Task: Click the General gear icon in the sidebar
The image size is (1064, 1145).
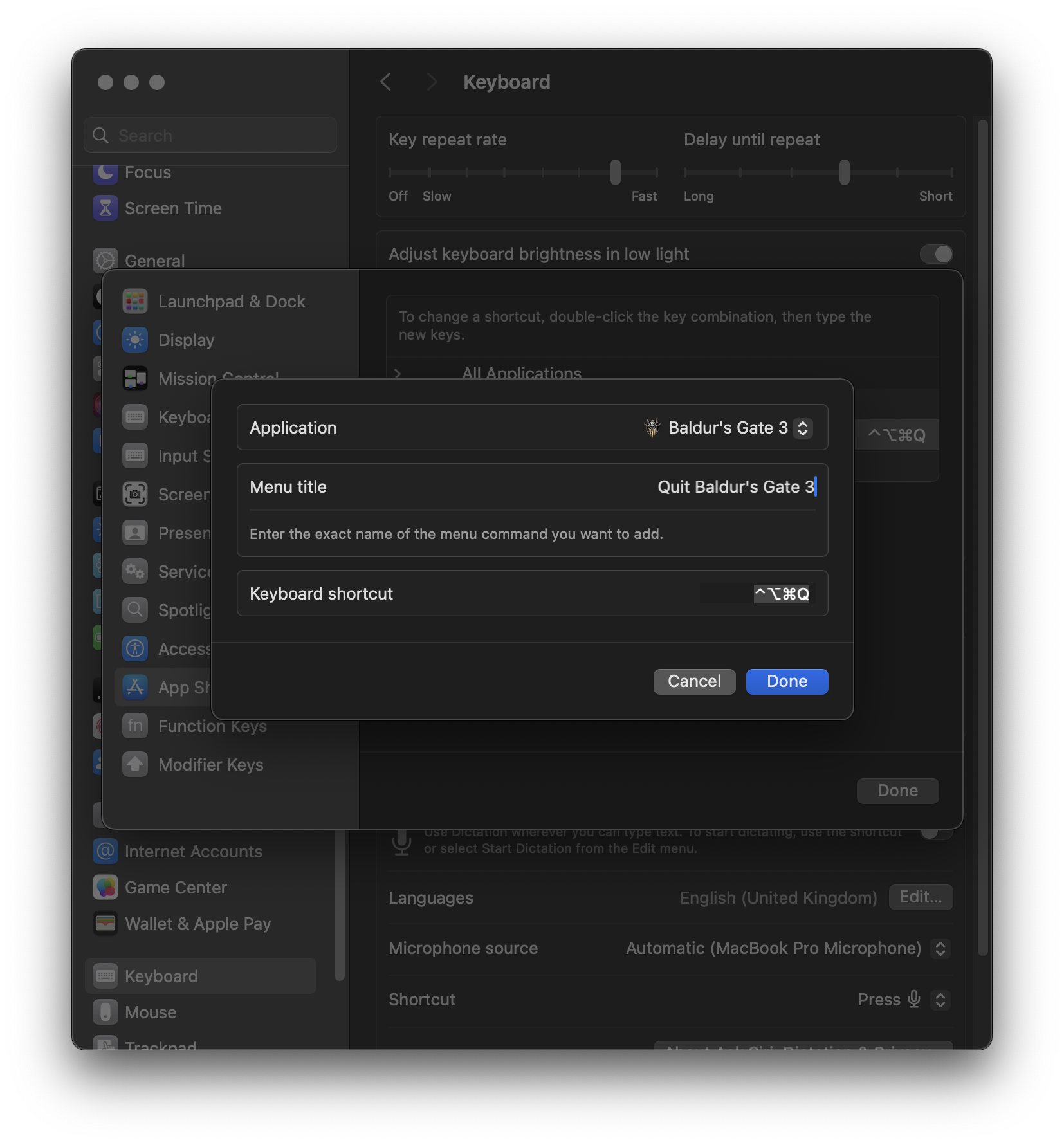Action: click(x=105, y=261)
